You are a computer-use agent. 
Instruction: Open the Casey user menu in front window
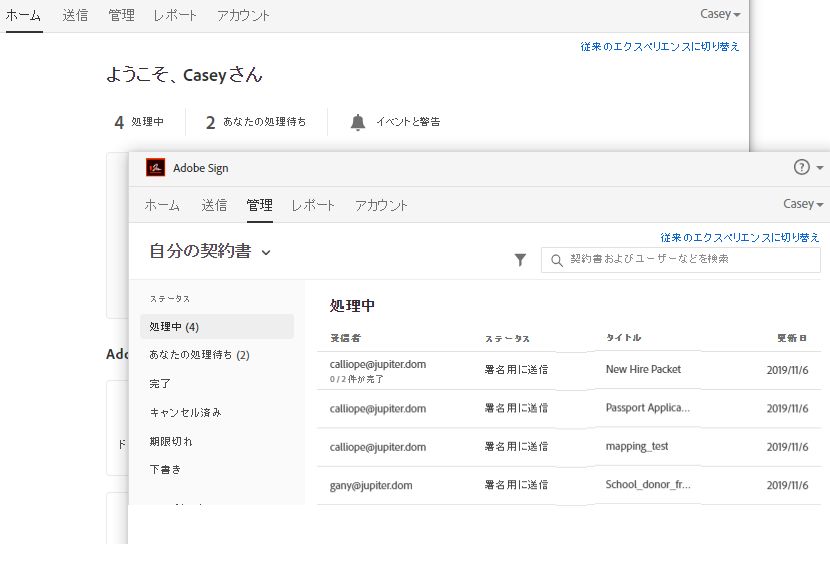point(802,204)
